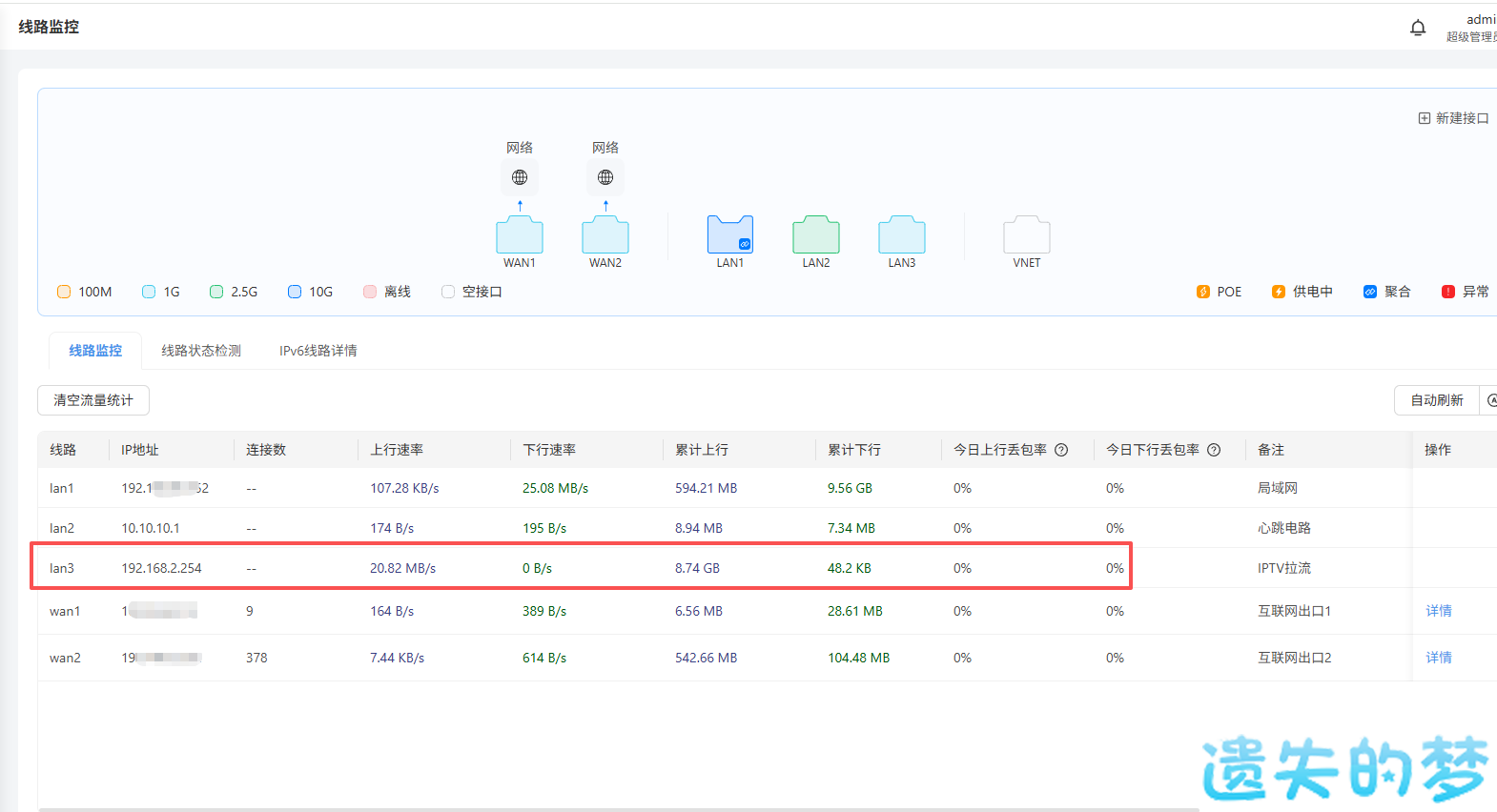1497x812 pixels.
Task: Open 详情 link for wan2 row
Action: coord(1439,658)
